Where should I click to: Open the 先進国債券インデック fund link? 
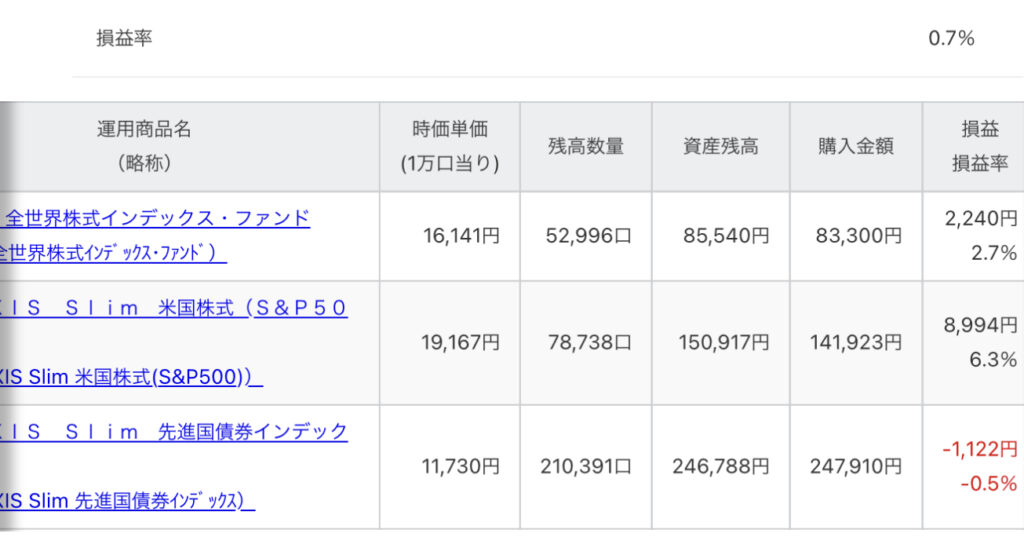[174, 431]
